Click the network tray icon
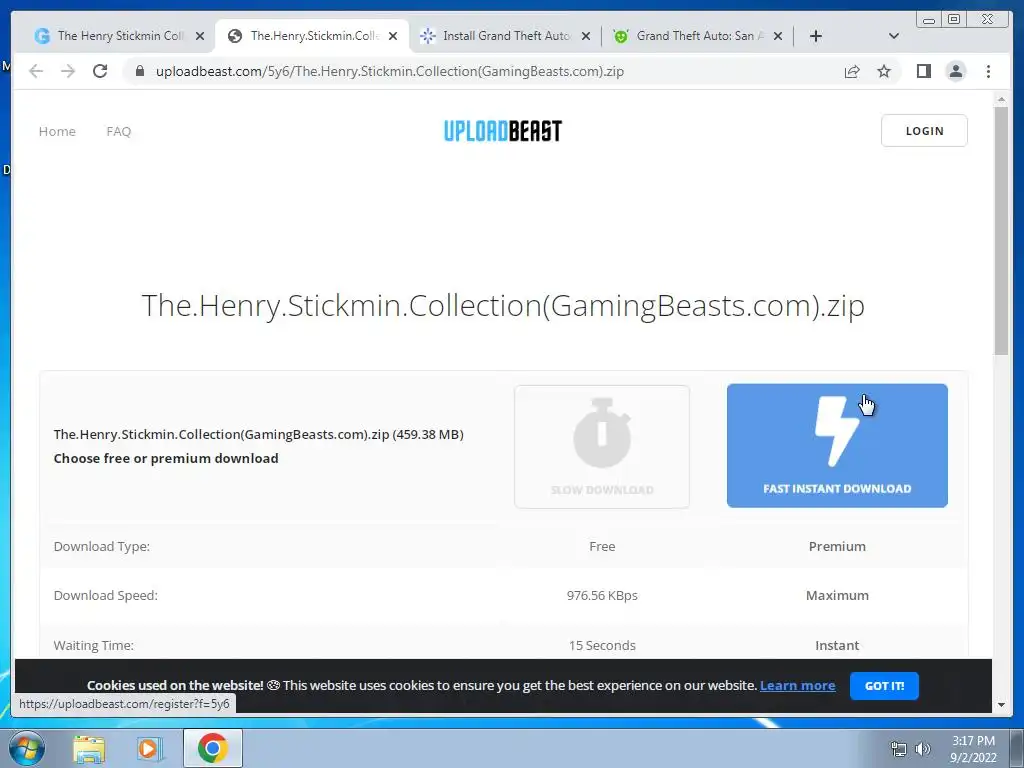The width and height of the screenshot is (1024, 768). tap(899, 748)
